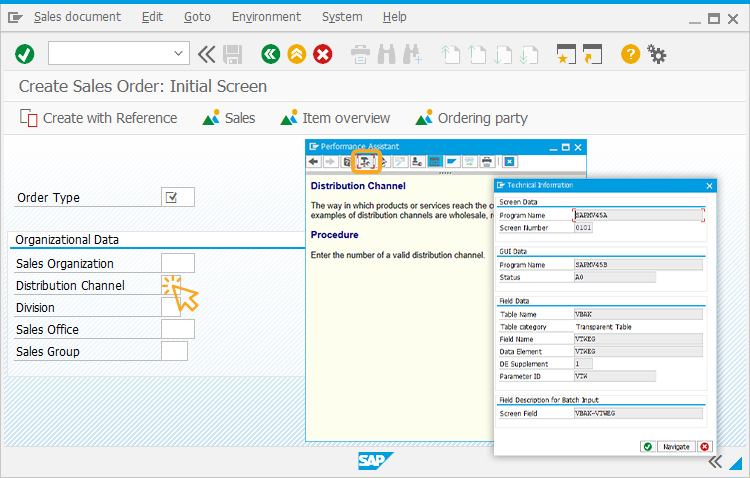Open the command field dropdown arrow
This screenshot has height=478, width=750.
178,53
